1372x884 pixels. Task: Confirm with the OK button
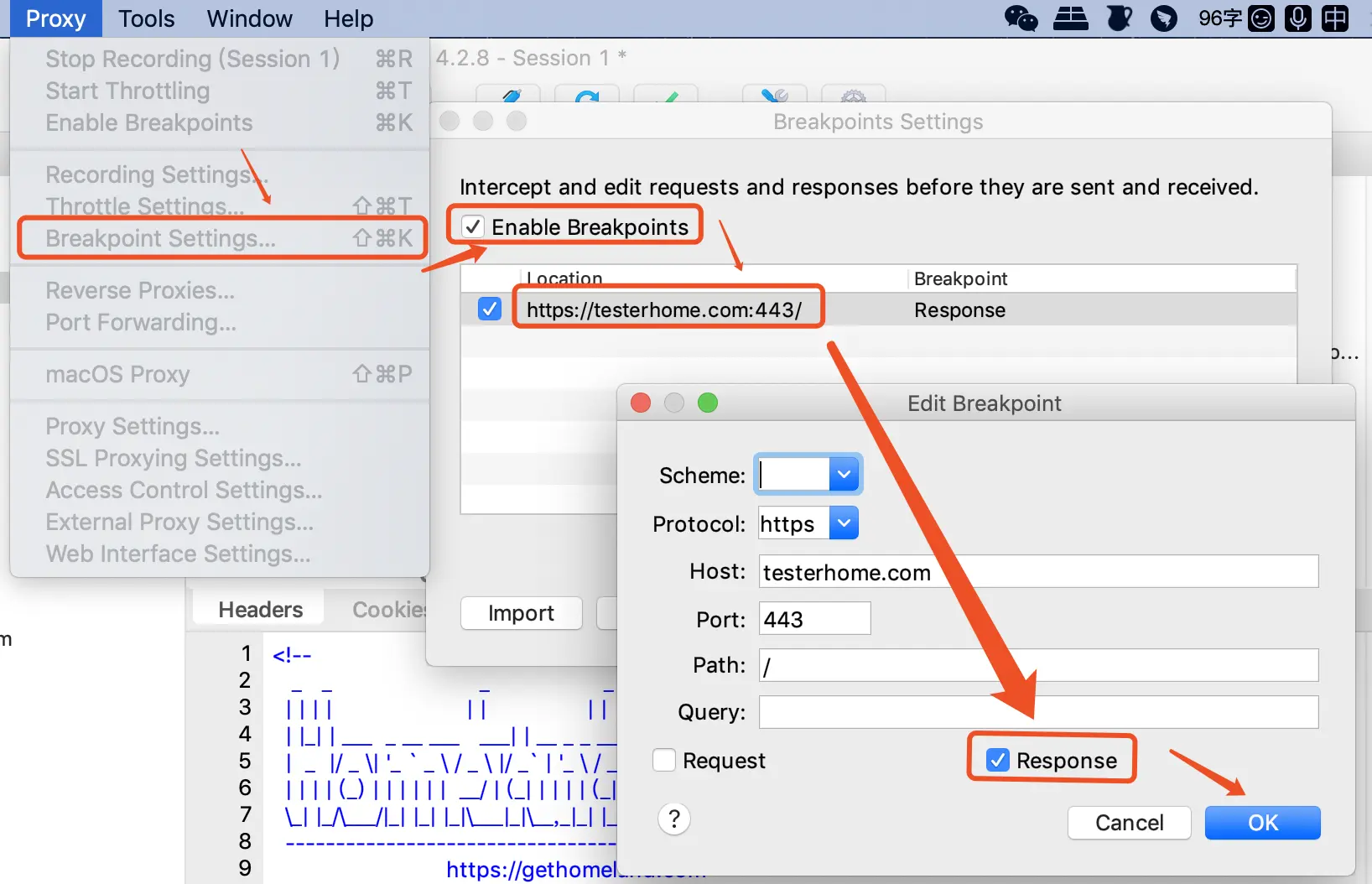point(1262,823)
